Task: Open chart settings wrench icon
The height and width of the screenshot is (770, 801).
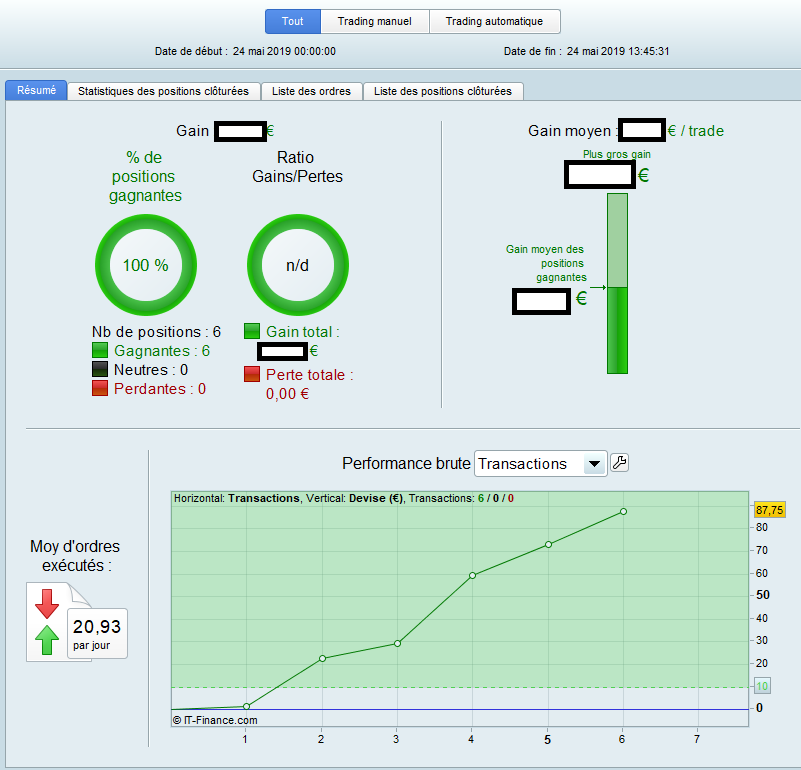Action: coord(620,462)
